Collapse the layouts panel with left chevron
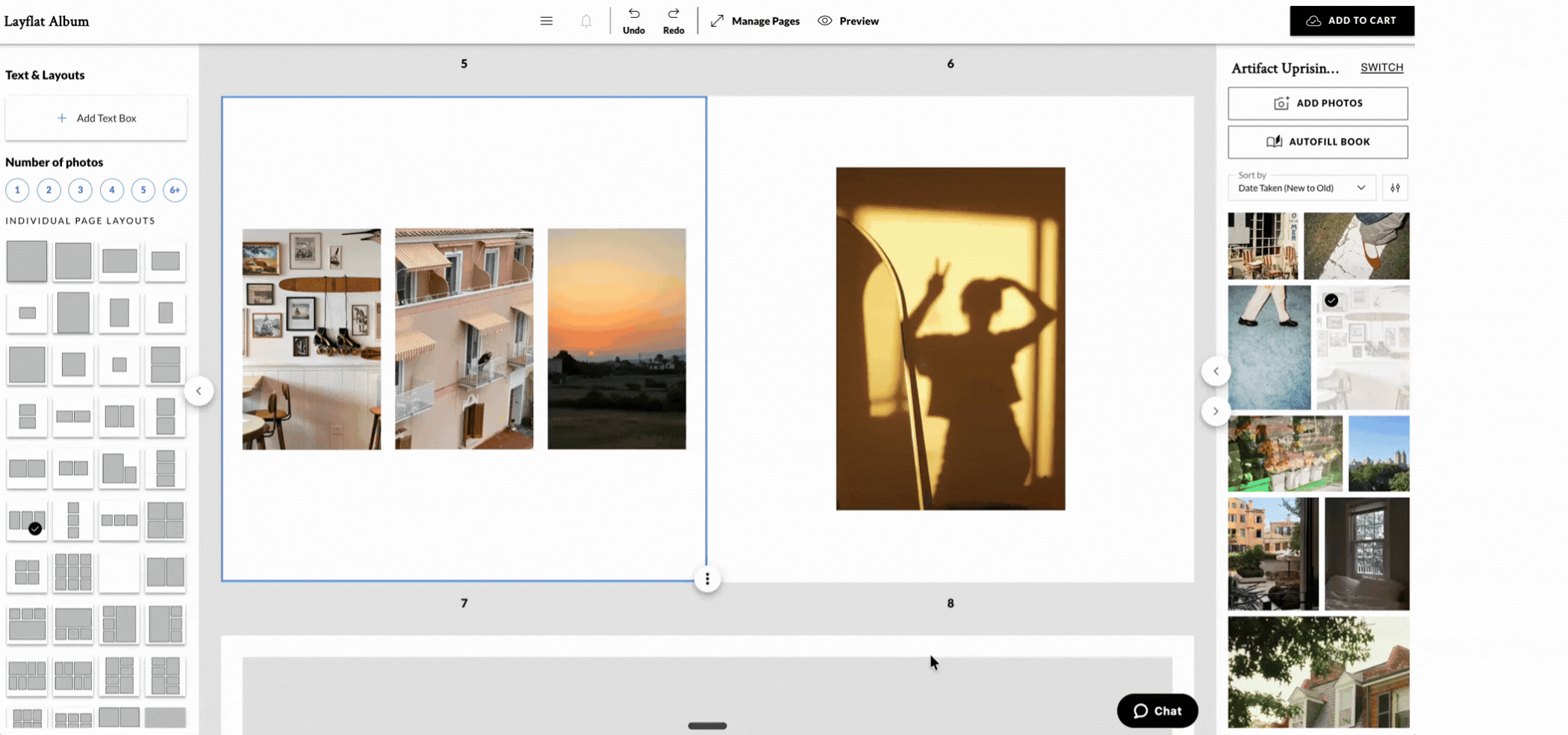Screen dimensions: 1568x735 pyautogui.click(x=199, y=390)
